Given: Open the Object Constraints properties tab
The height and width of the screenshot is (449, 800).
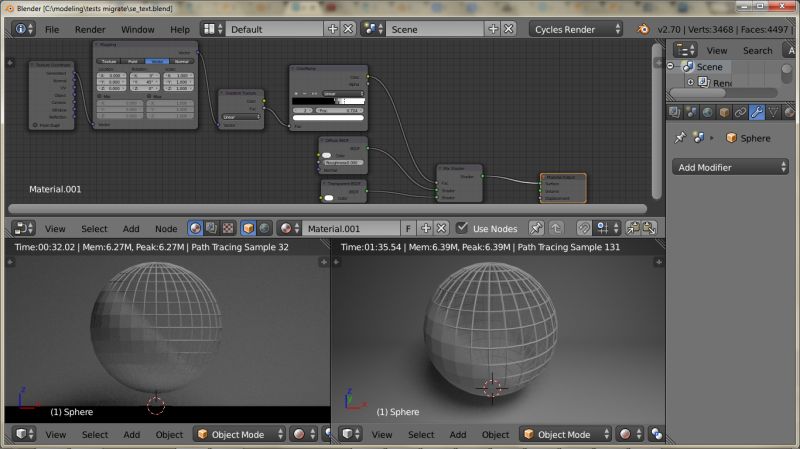Looking at the screenshot, I should tap(740, 112).
